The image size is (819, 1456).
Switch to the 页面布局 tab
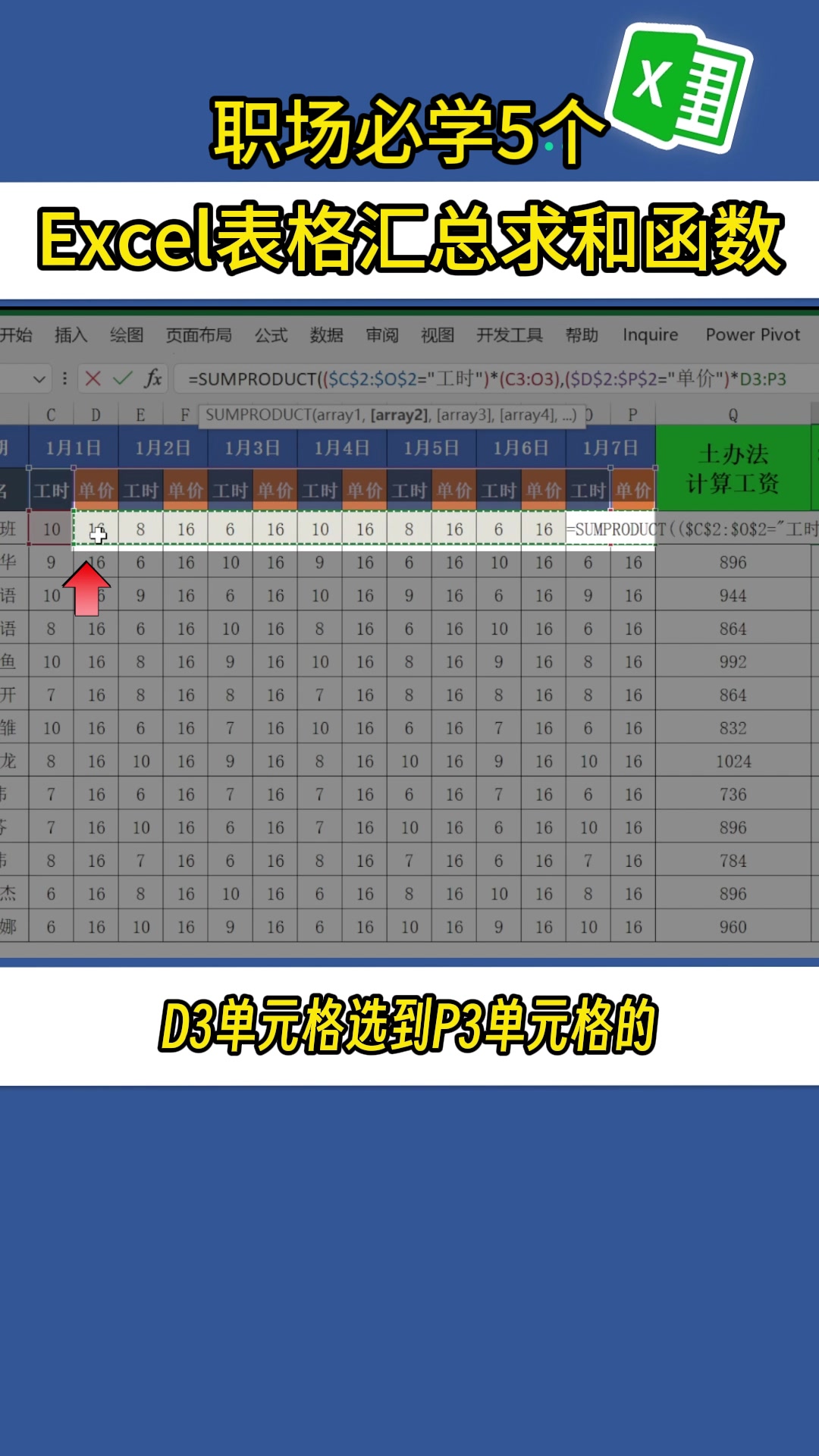(x=199, y=334)
